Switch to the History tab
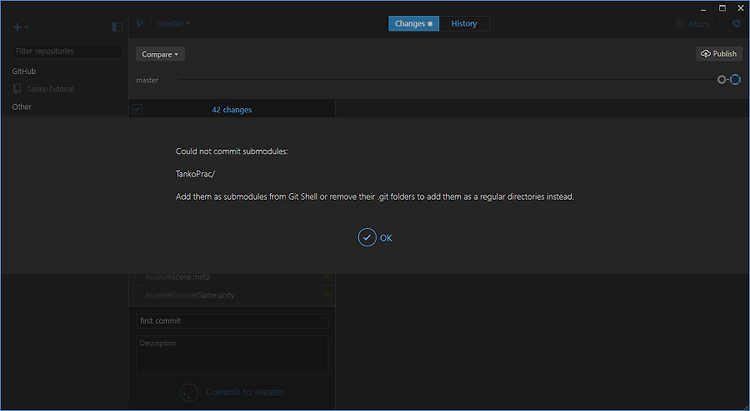Image resolution: width=750 pixels, height=411 pixels. [464, 24]
